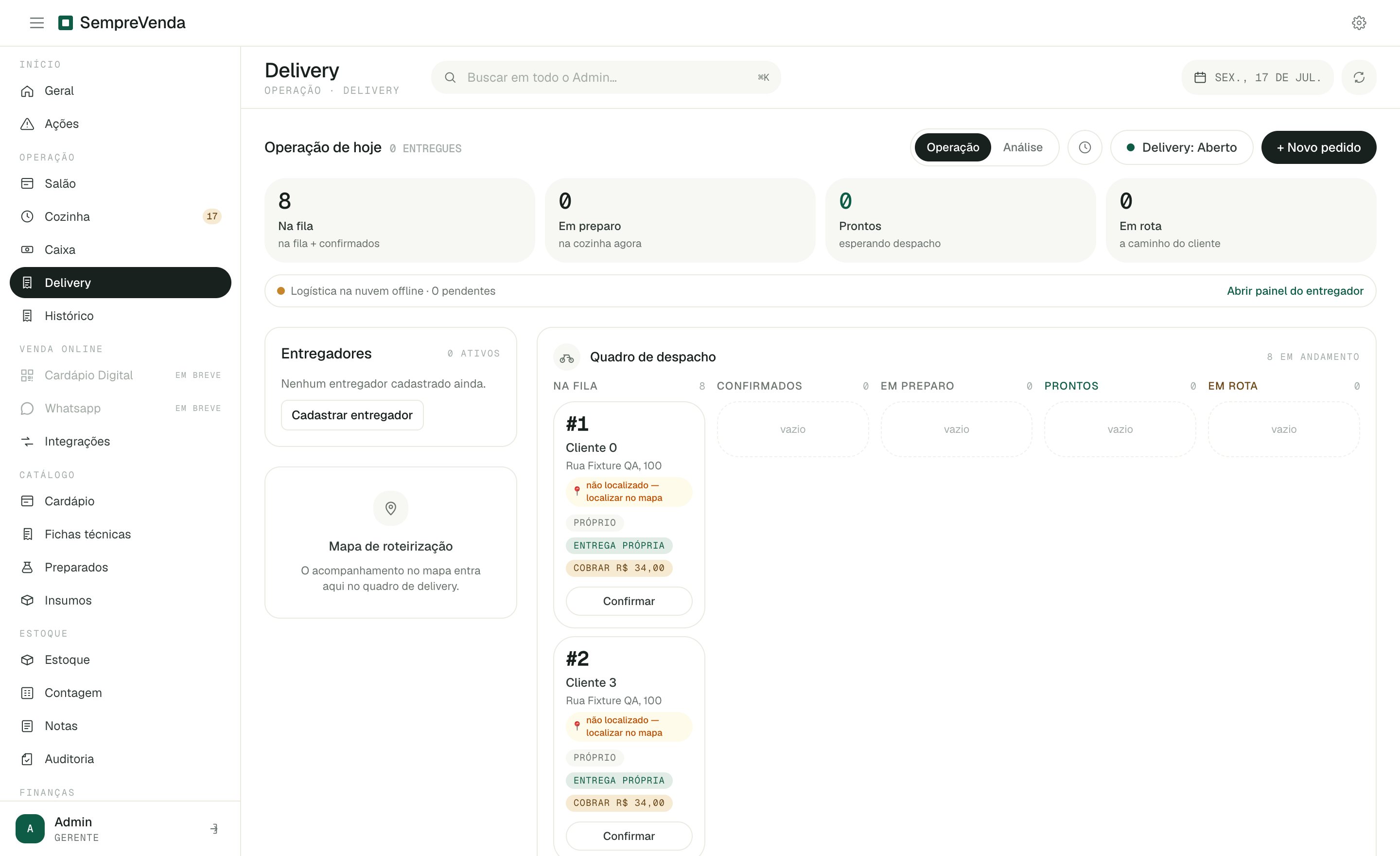This screenshot has height=856, width=1400.
Task: Click the Cozinha clock icon
Action: tap(27, 216)
